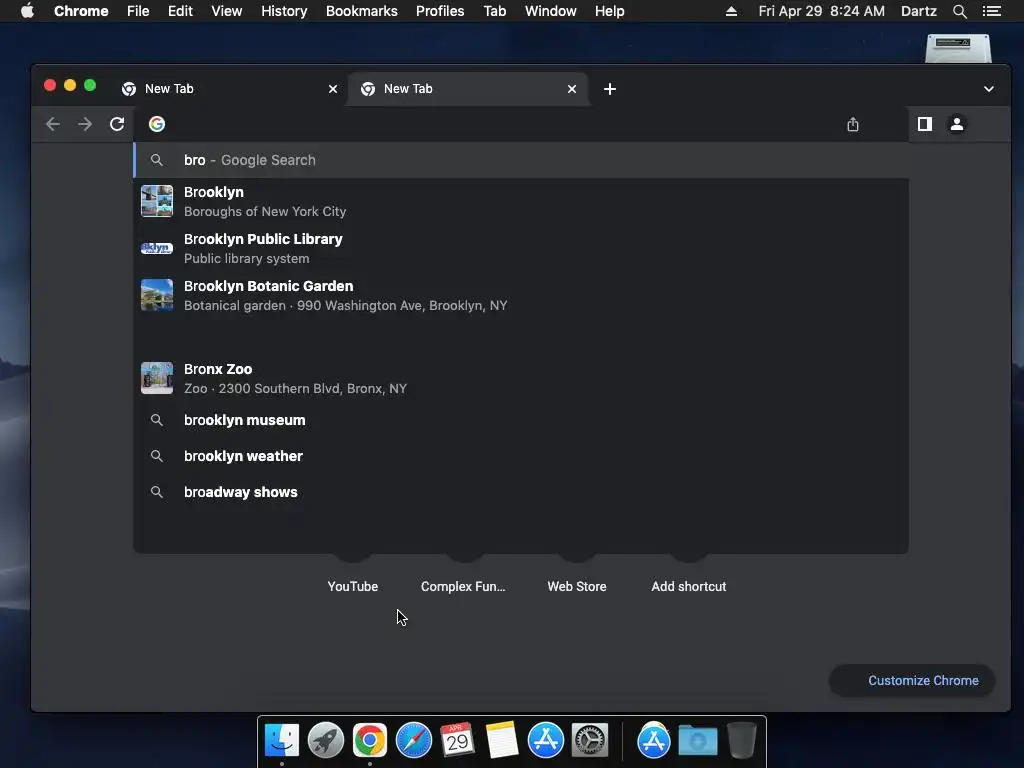Choose the 'broadway shows' search suggestion

[x=521, y=492]
